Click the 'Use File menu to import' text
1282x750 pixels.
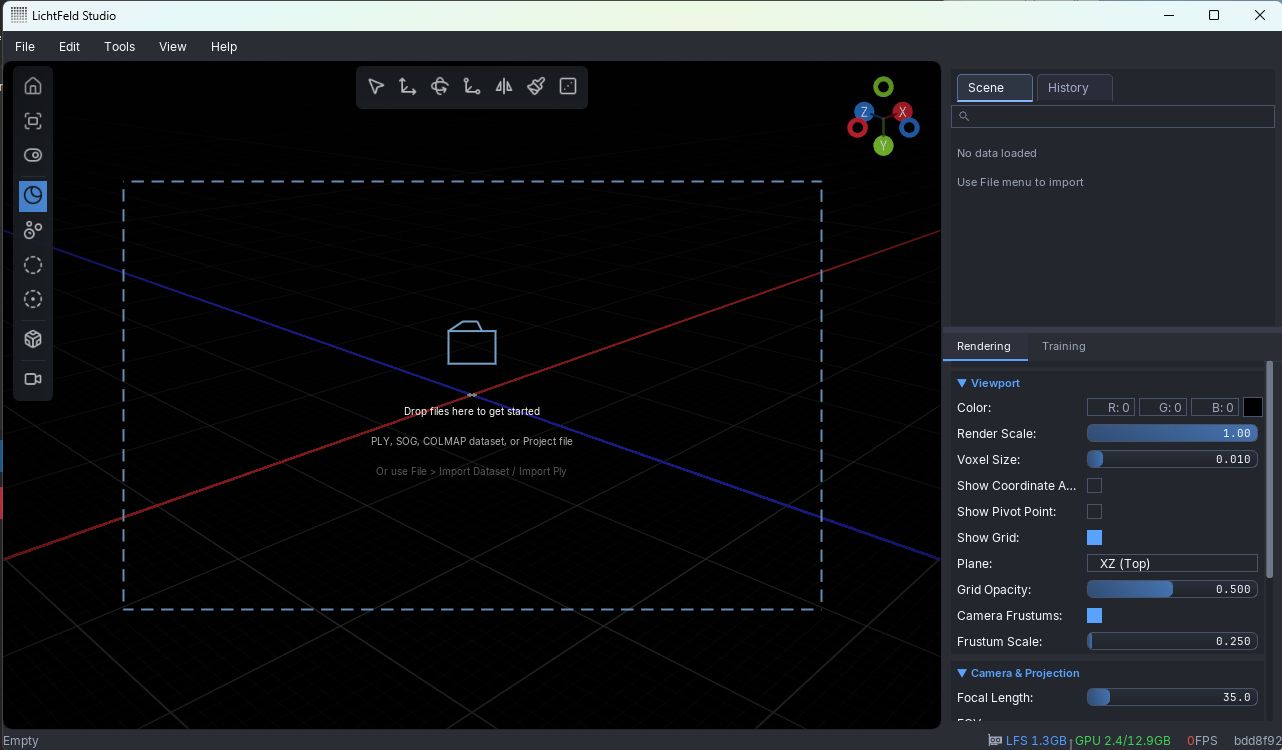tap(1020, 183)
